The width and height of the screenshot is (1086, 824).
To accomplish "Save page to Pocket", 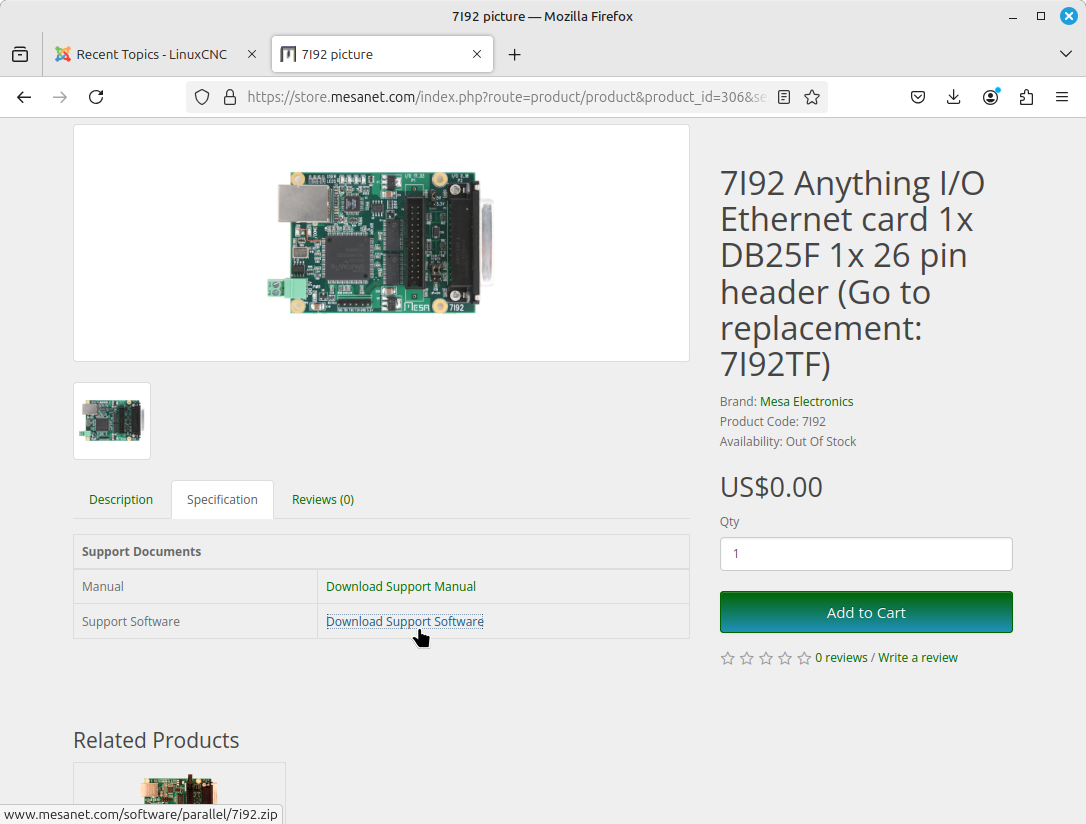I will pos(917,97).
